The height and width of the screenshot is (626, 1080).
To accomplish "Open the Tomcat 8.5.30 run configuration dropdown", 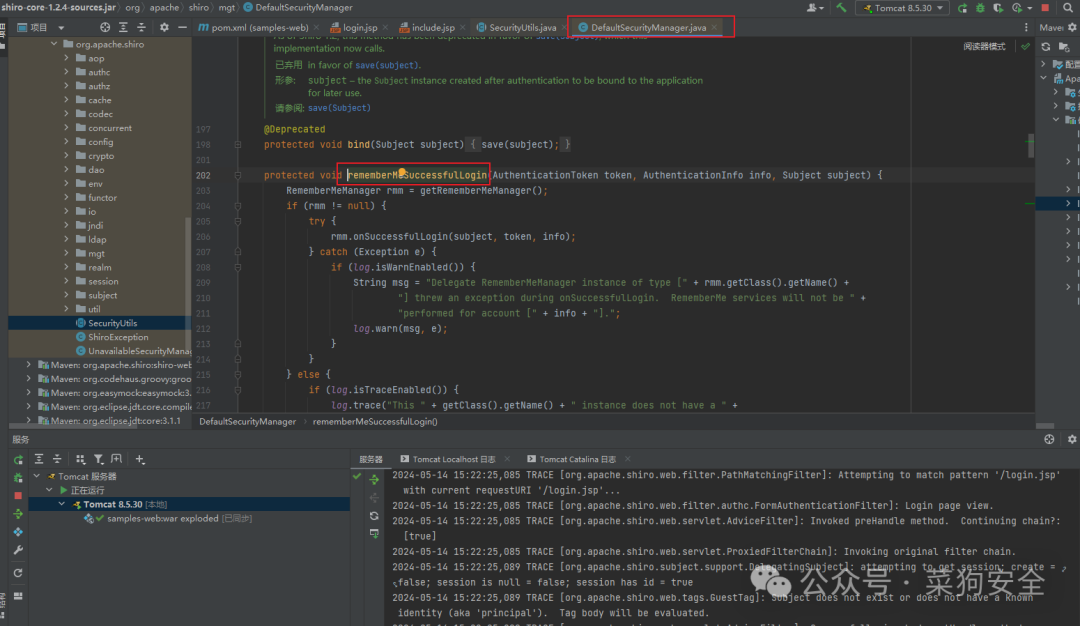I will [903, 8].
